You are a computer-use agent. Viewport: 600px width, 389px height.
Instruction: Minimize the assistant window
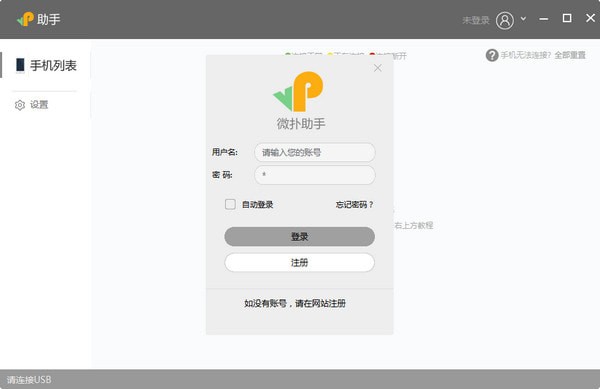click(544, 19)
